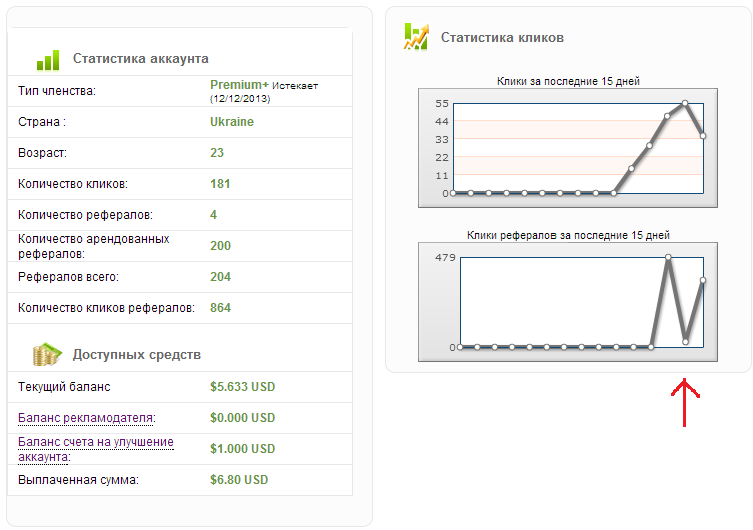
Task: Click the rented referrals count 200
Action: coord(220,246)
